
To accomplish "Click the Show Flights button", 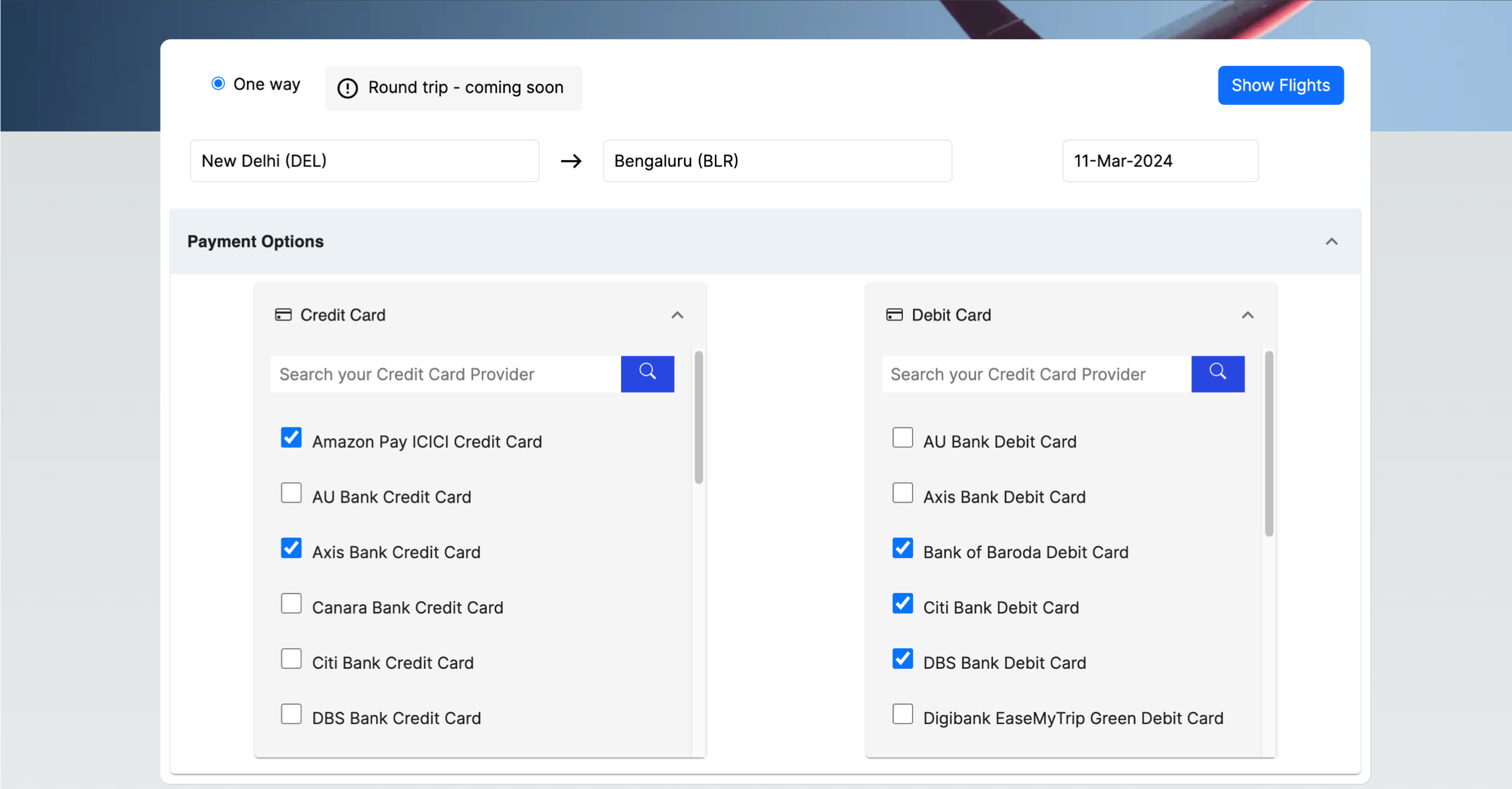I will click(1280, 86).
